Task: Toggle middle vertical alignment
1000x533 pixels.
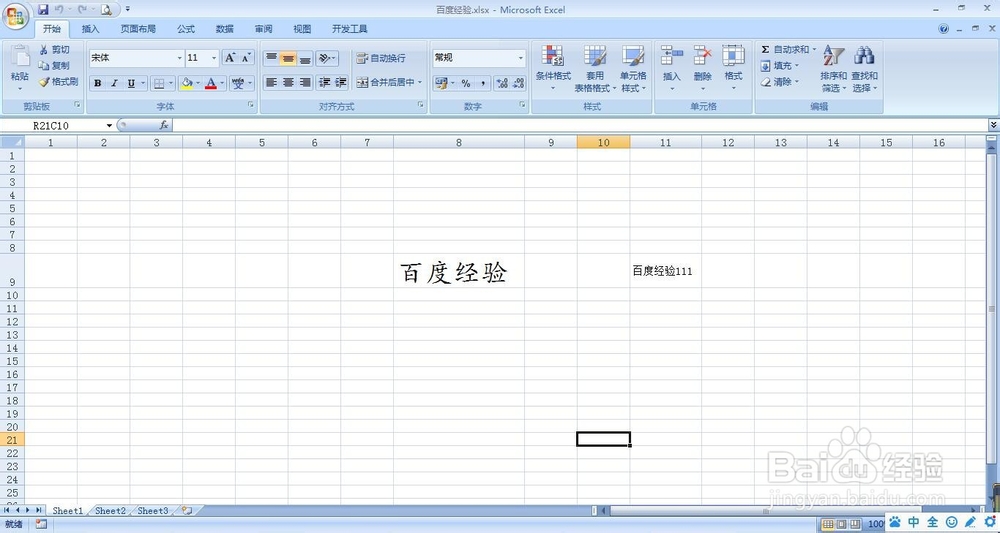Action: (288, 58)
